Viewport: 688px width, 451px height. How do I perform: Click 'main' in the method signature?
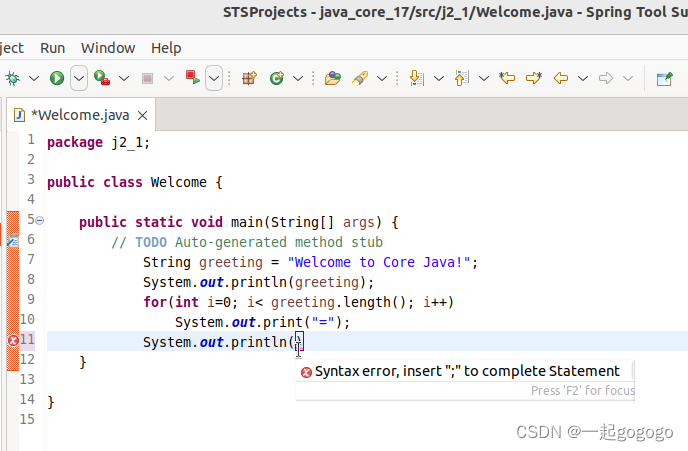247,222
